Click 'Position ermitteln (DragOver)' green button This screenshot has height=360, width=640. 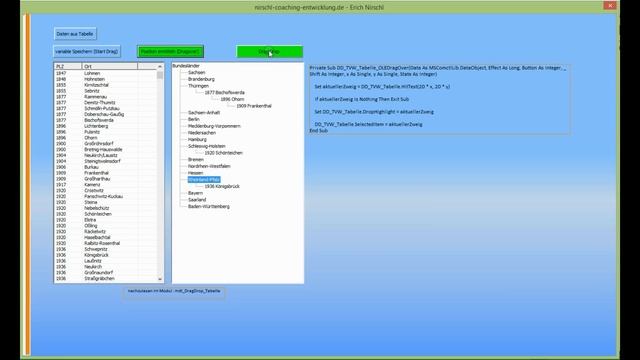(x=170, y=51)
